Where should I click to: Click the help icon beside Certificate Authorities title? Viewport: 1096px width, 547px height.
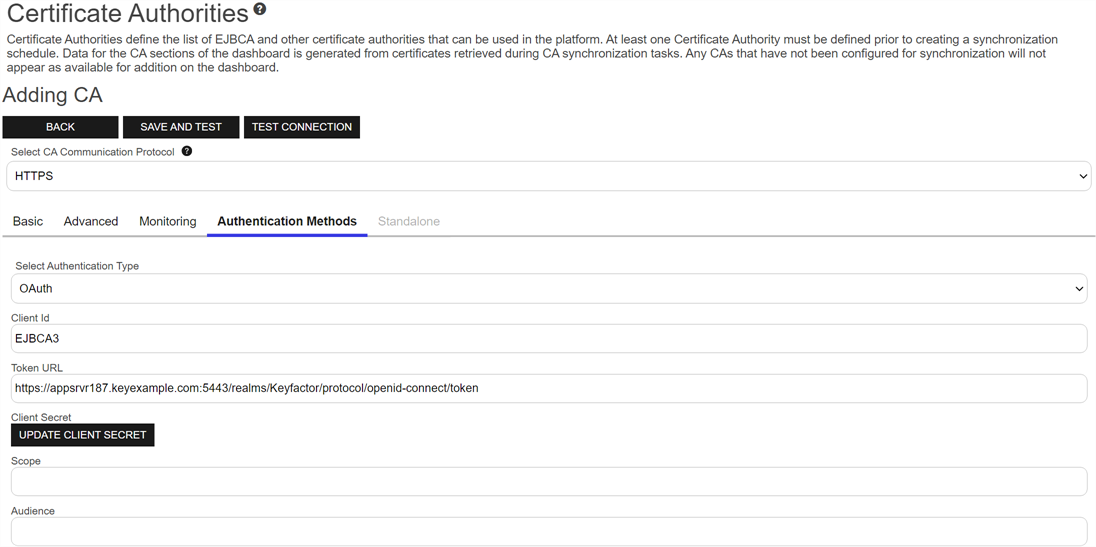260,10
